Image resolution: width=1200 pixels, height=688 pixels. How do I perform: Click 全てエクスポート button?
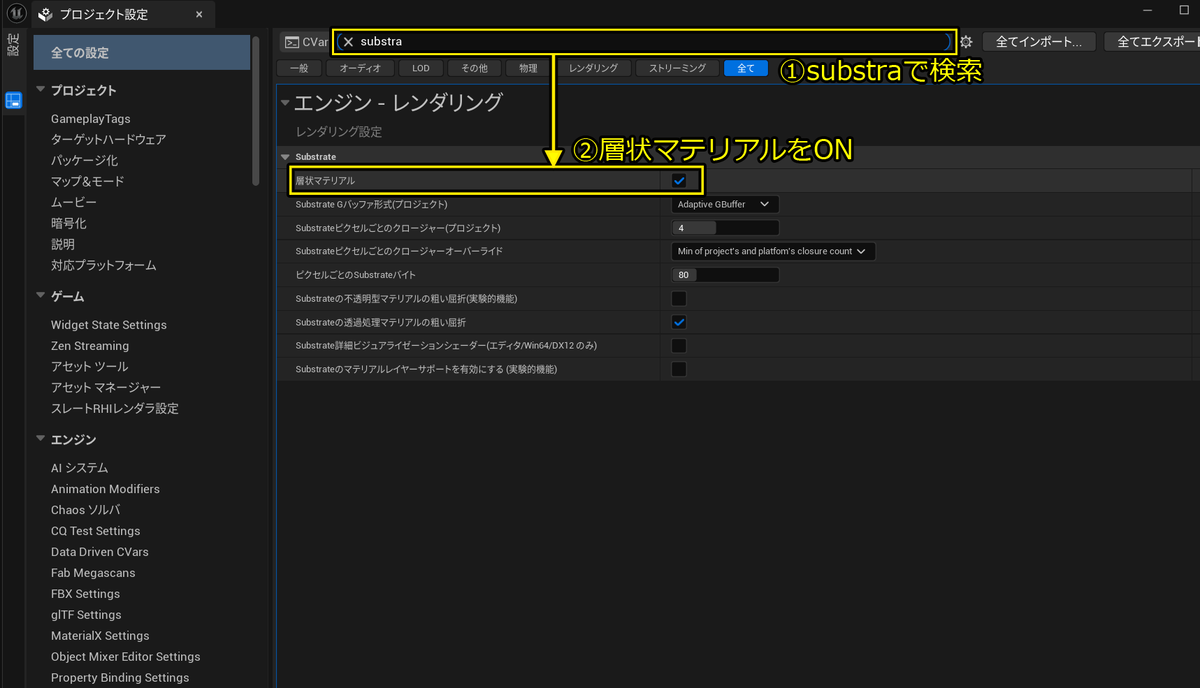1152,42
